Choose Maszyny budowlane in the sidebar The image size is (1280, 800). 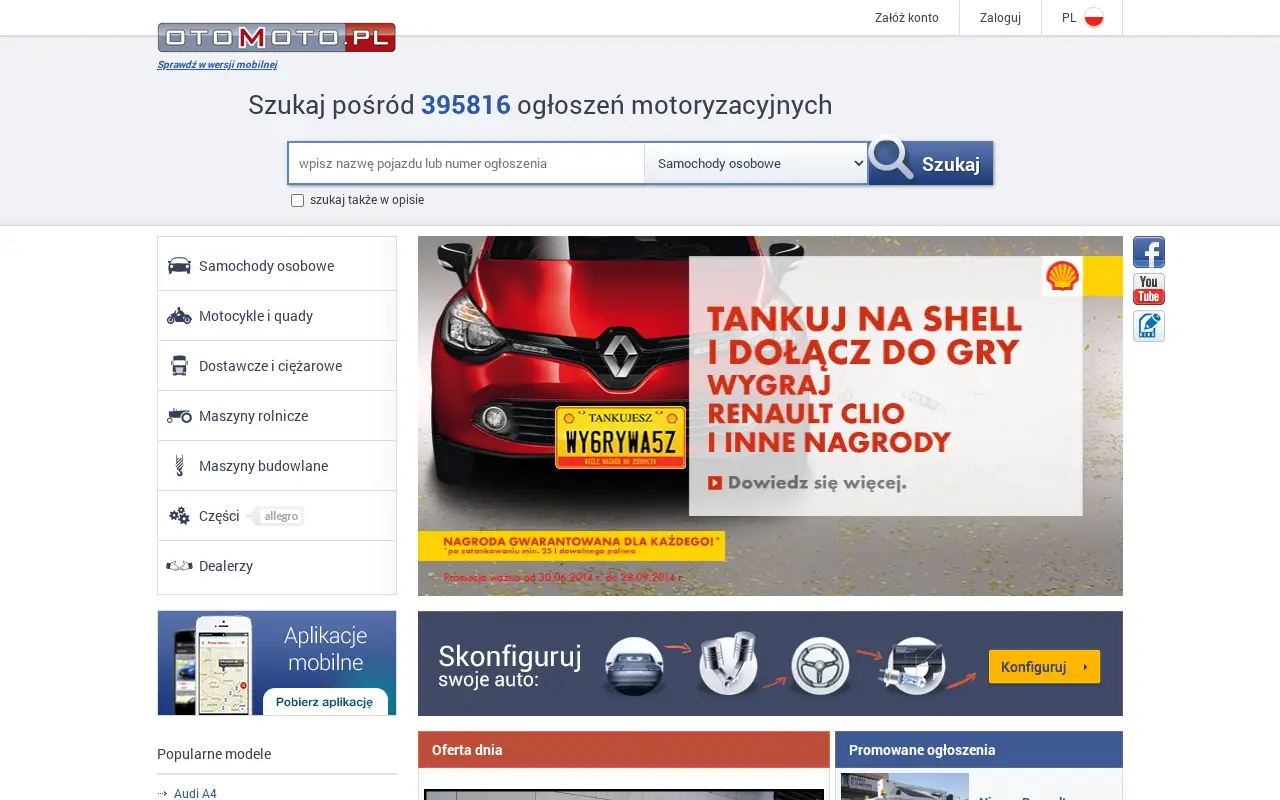277,466
